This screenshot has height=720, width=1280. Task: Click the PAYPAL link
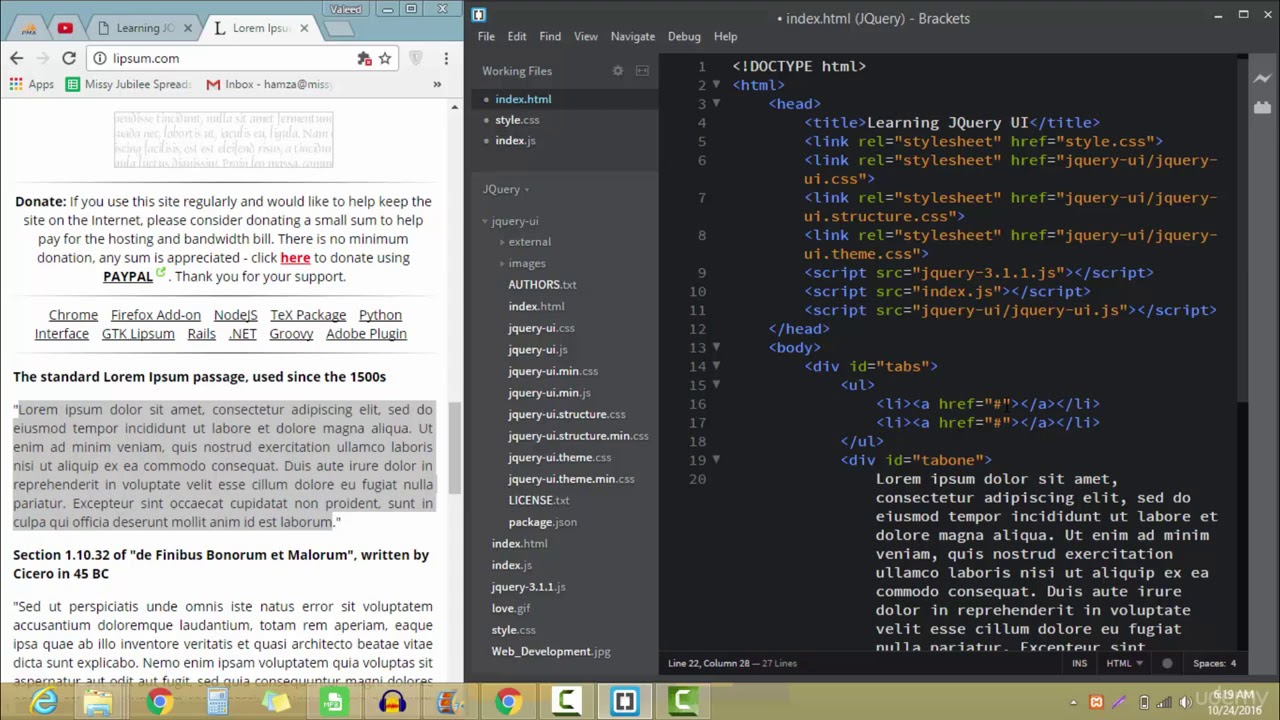(x=128, y=277)
